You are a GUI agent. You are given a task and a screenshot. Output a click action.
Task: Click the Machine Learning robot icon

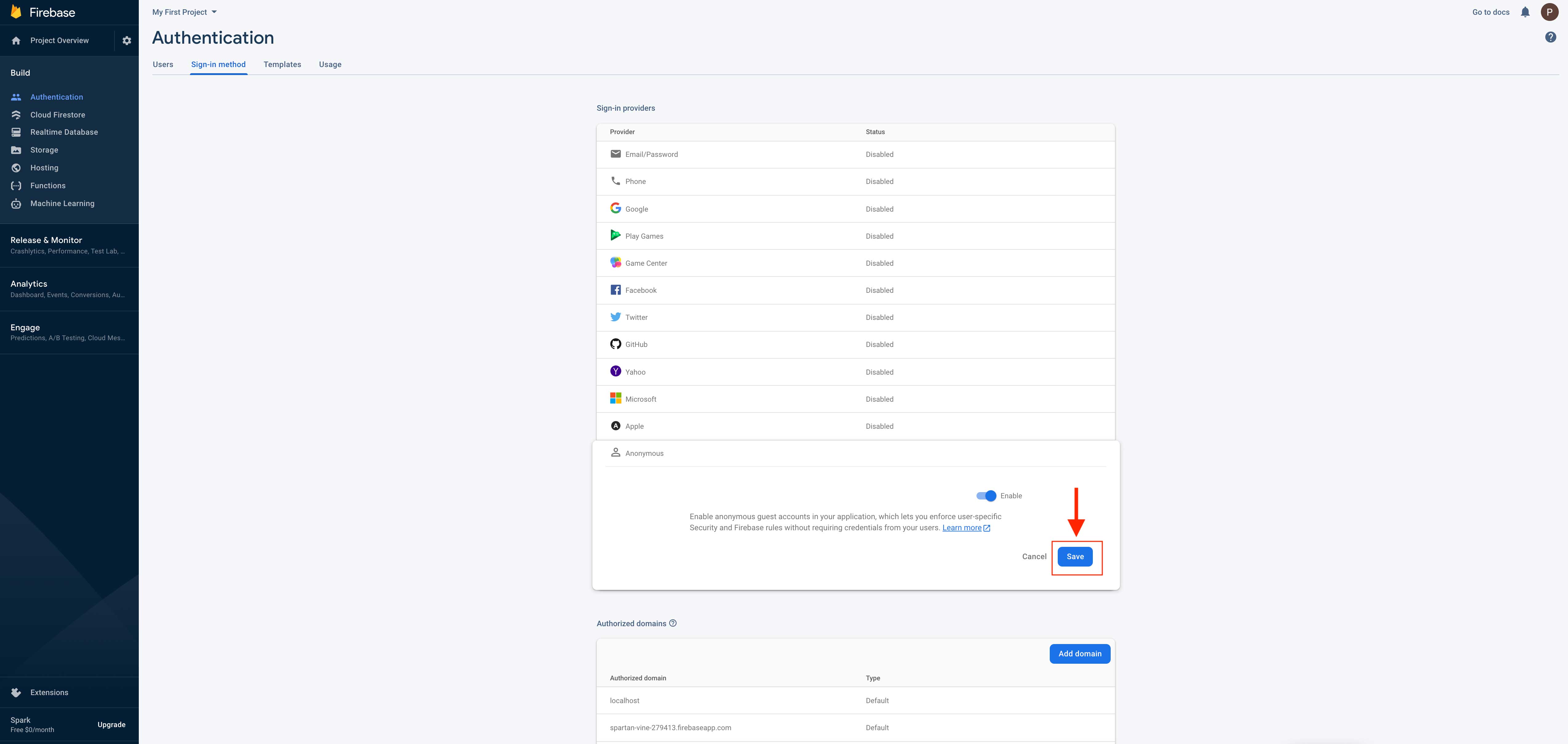coord(16,204)
